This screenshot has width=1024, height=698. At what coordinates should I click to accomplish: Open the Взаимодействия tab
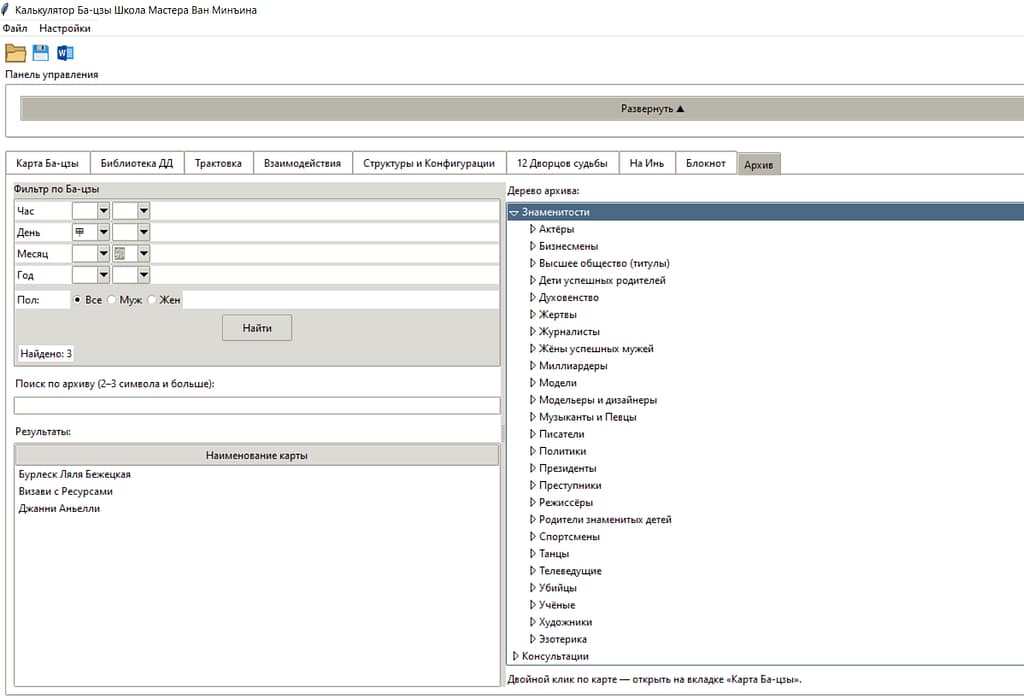pyautogui.click(x=302, y=163)
